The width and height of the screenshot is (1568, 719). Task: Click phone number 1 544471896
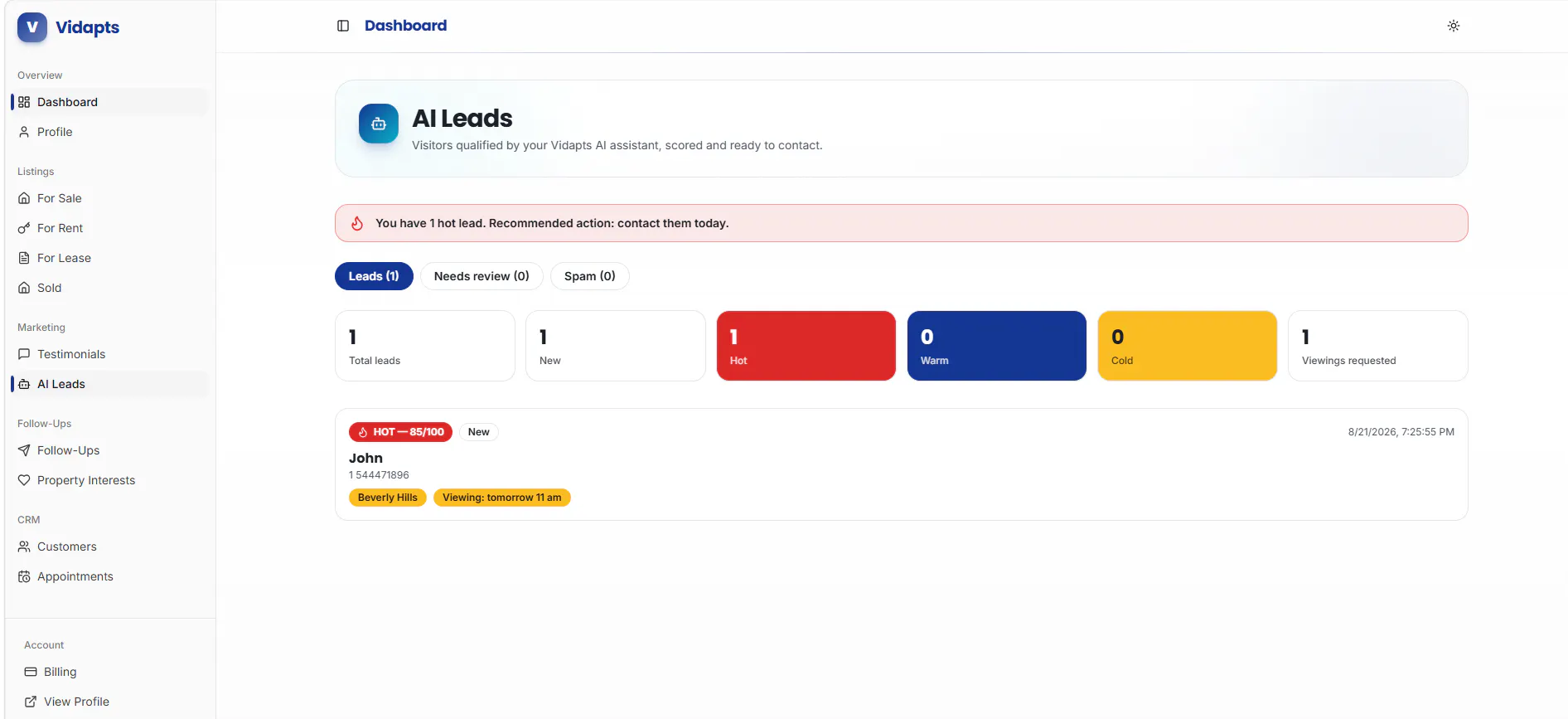pyautogui.click(x=379, y=475)
